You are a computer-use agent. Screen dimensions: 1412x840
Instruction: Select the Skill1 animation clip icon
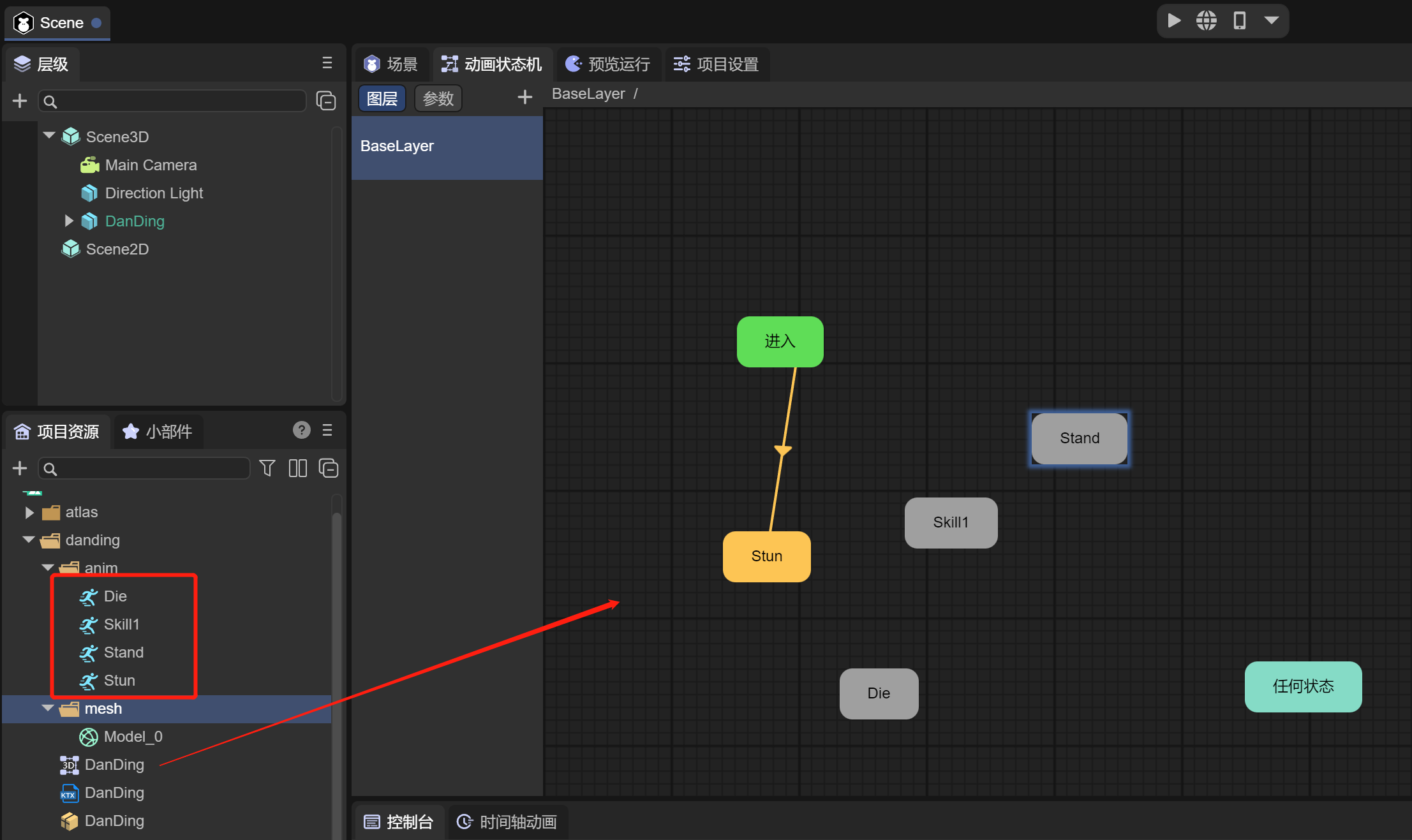coord(87,624)
